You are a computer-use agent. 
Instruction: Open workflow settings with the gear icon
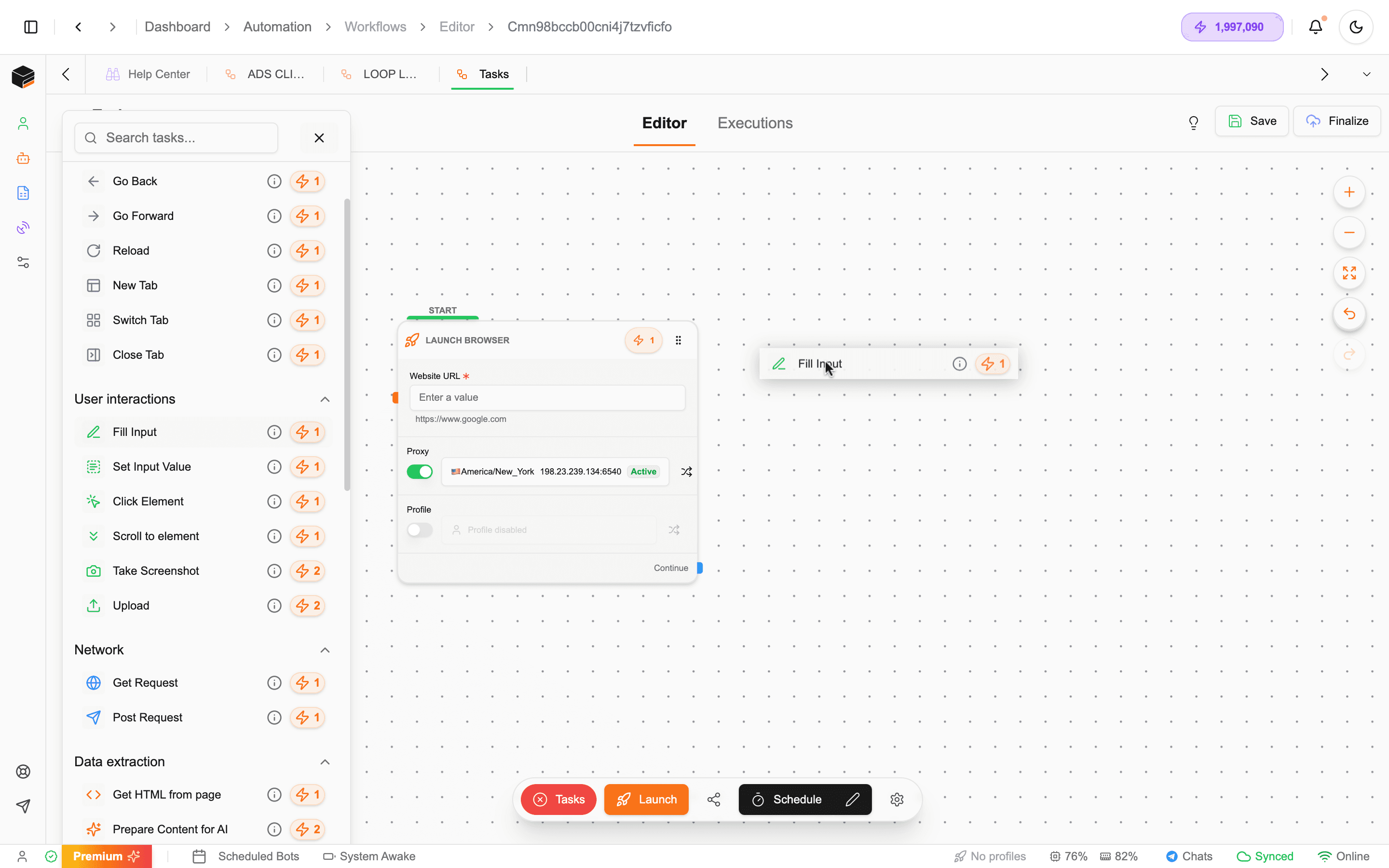pyautogui.click(x=897, y=799)
